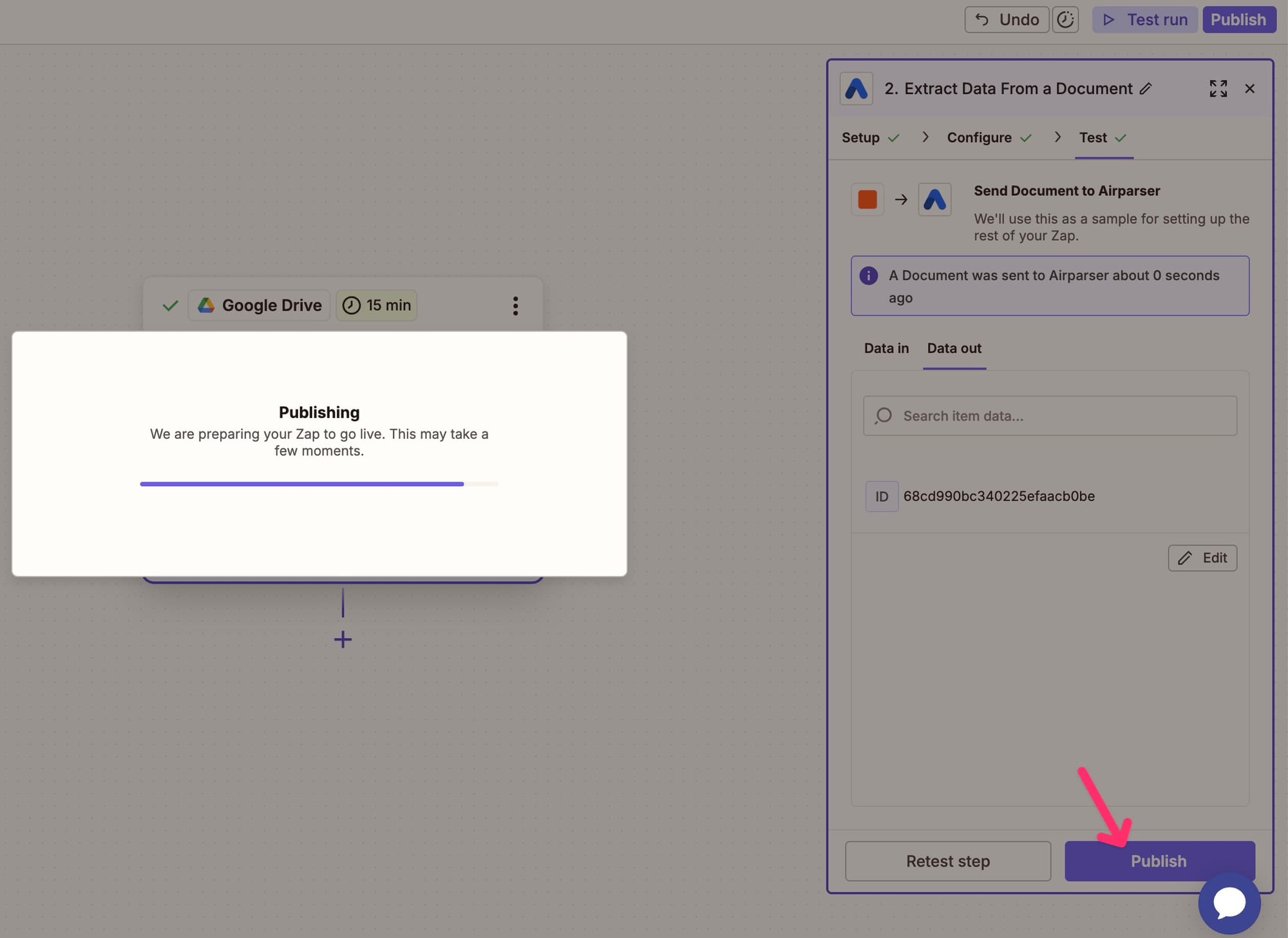Add a step with plus icon
This screenshot has width=1288, height=938.
(343, 639)
